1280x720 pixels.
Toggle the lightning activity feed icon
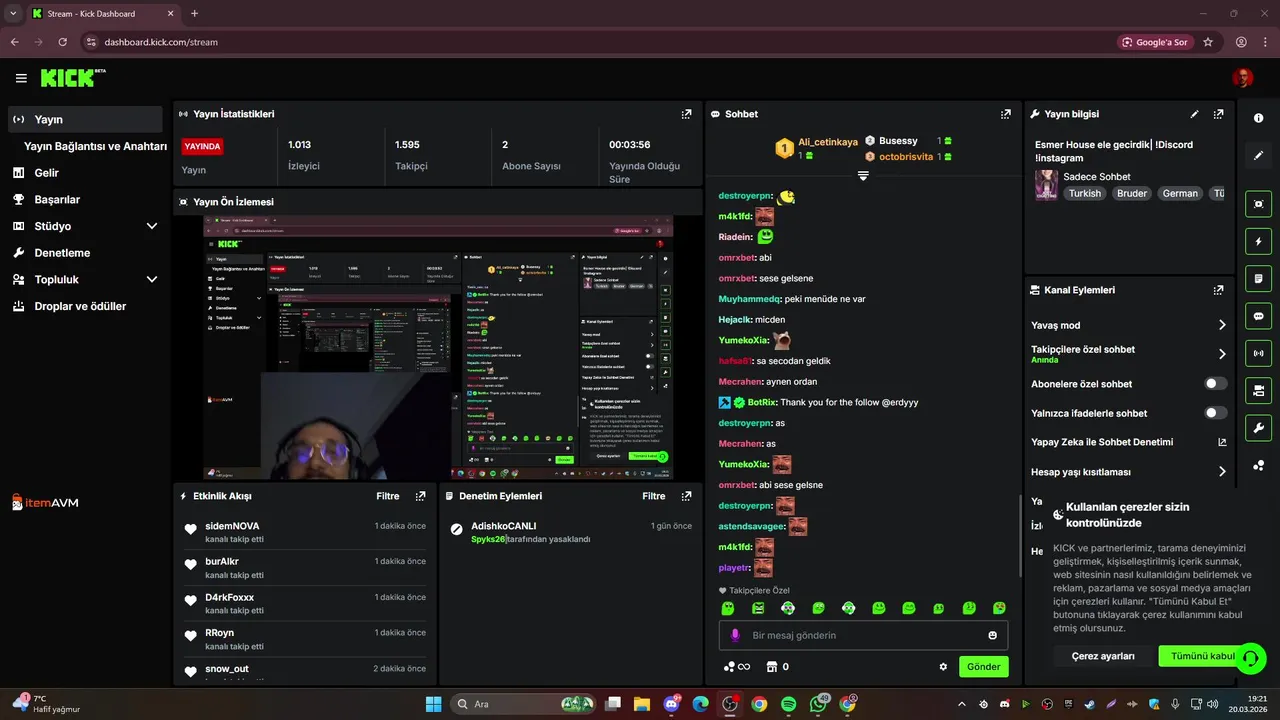click(1258, 241)
